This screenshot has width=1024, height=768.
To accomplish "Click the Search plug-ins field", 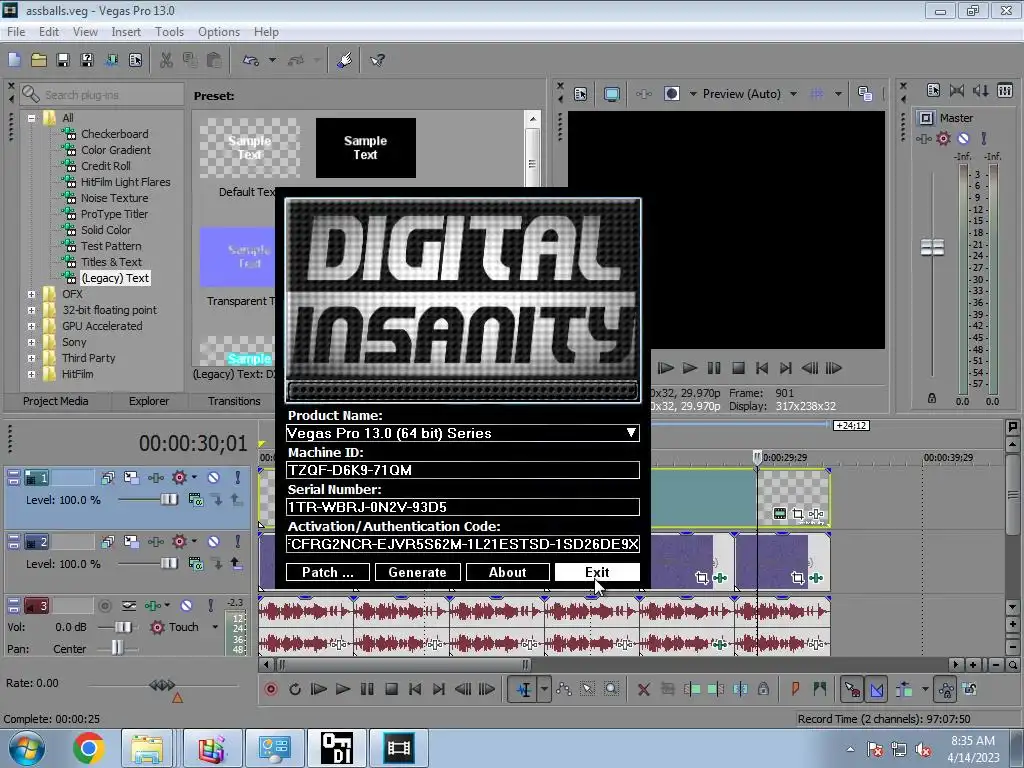I will 102,95.
